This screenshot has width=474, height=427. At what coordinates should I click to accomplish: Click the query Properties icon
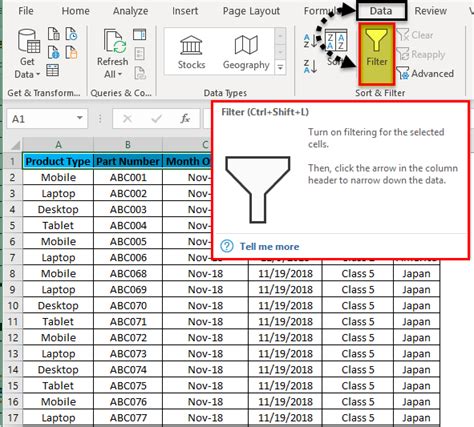[139, 53]
